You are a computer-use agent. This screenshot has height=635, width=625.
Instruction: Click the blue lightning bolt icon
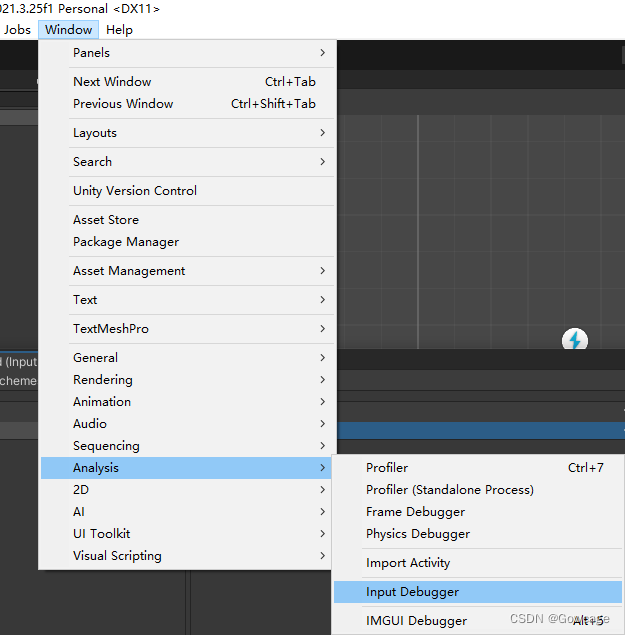574,339
